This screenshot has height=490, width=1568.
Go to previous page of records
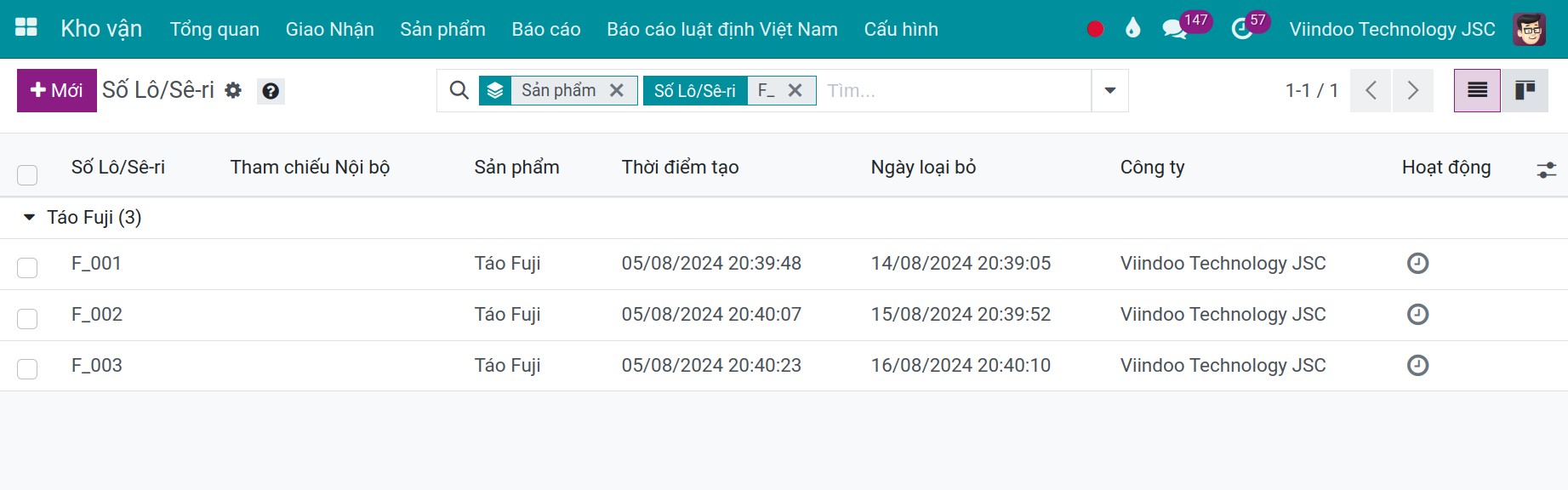click(1371, 90)
